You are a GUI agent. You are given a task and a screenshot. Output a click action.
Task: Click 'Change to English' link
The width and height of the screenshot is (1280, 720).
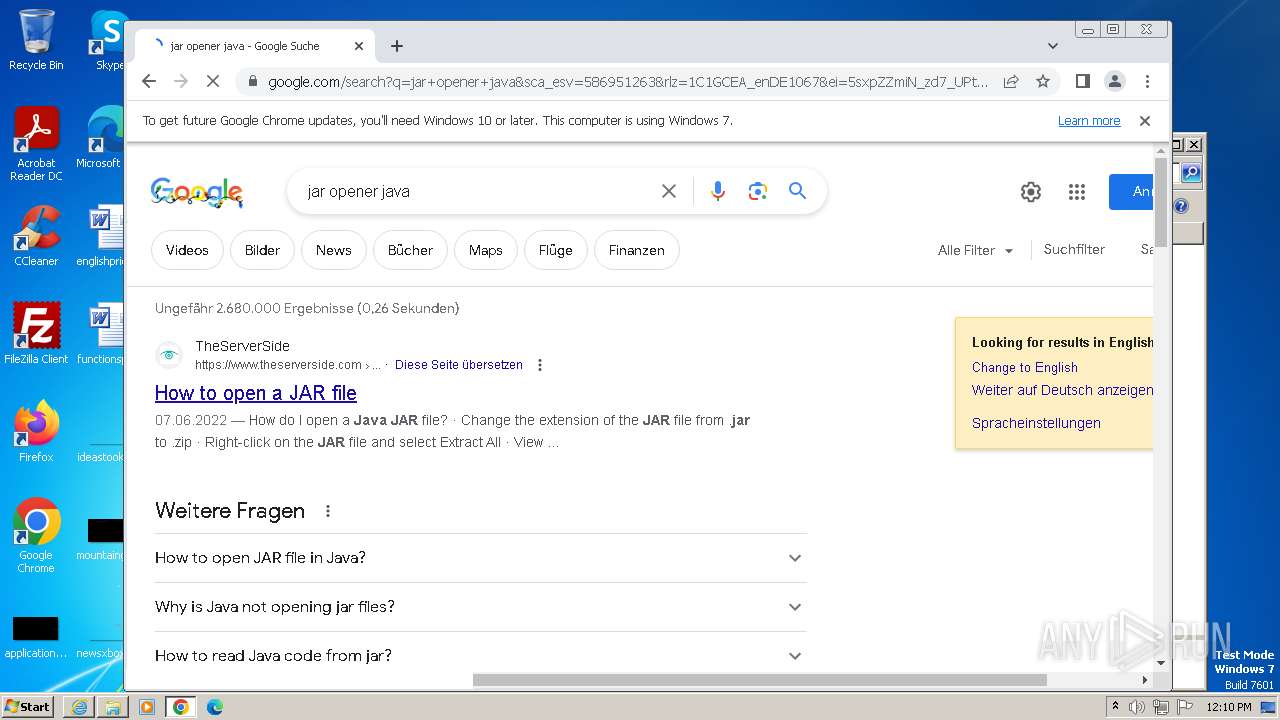(1025, 367)
